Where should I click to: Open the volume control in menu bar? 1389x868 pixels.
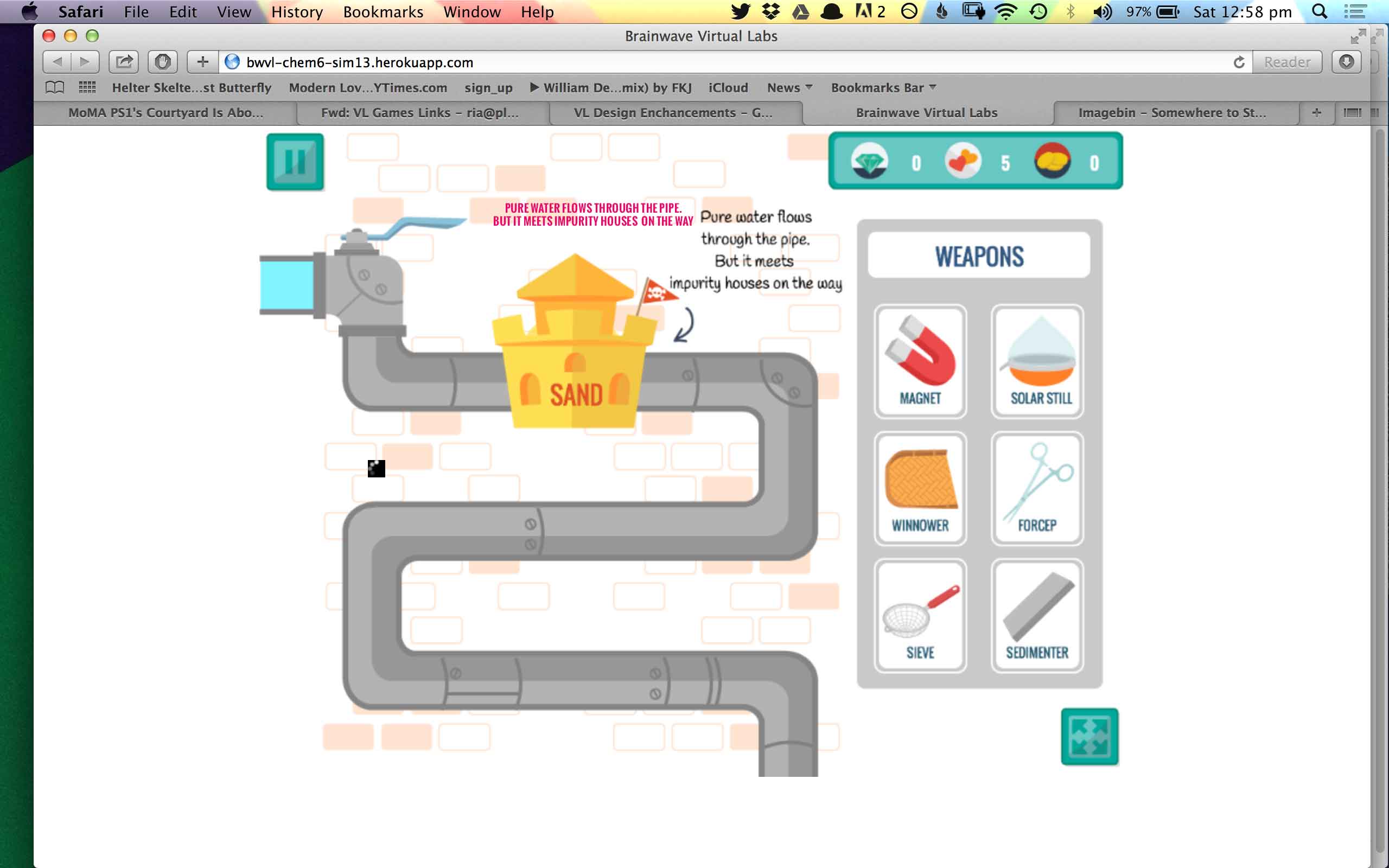coord(1102,11)
